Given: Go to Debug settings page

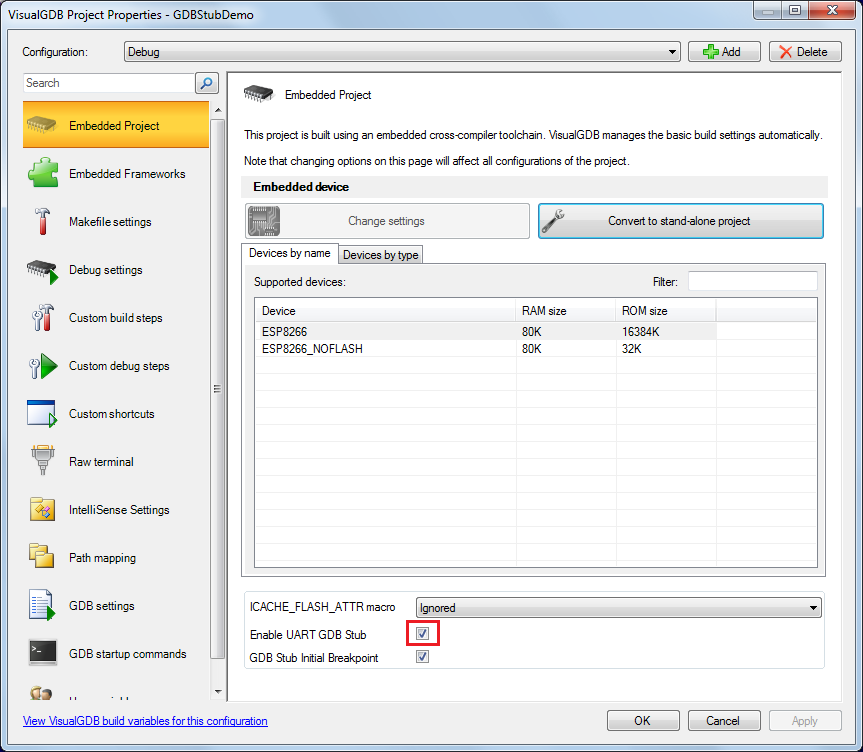Looking at the screenshot, I should tap(116, 270).
